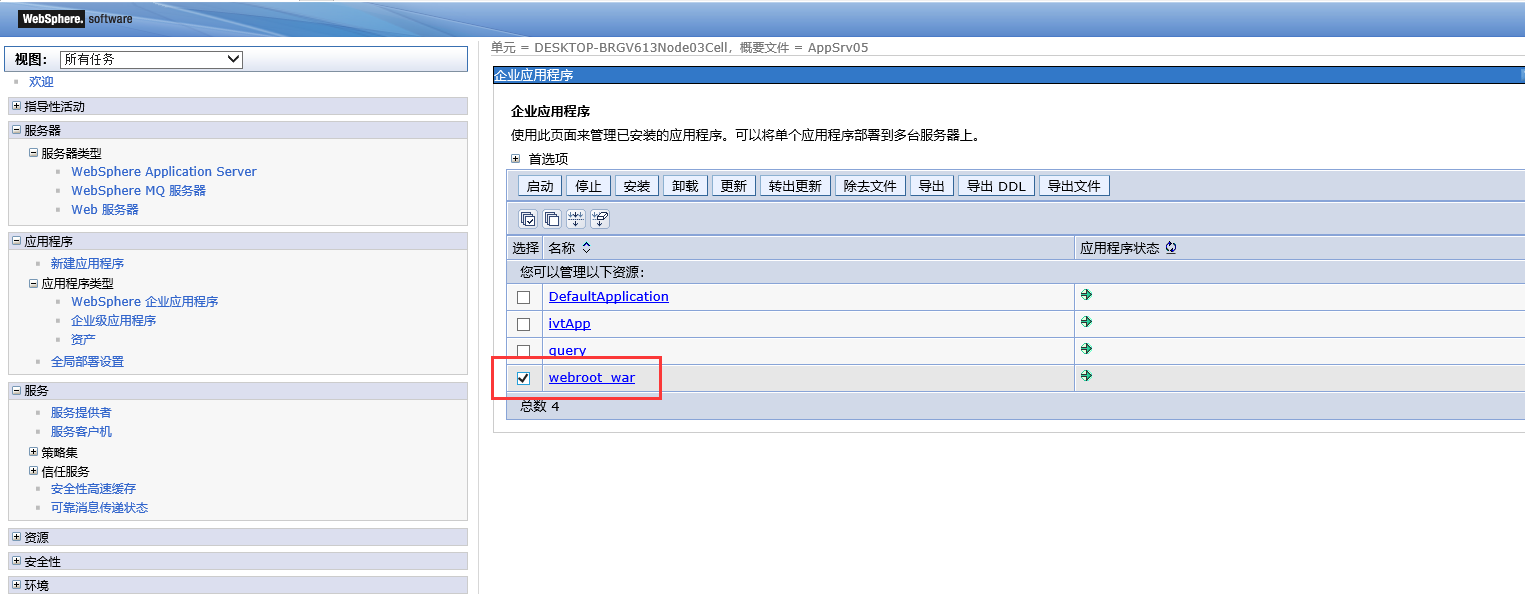
Task: Click the 除去文件 remove file button
Action: (x=870, y=186)
